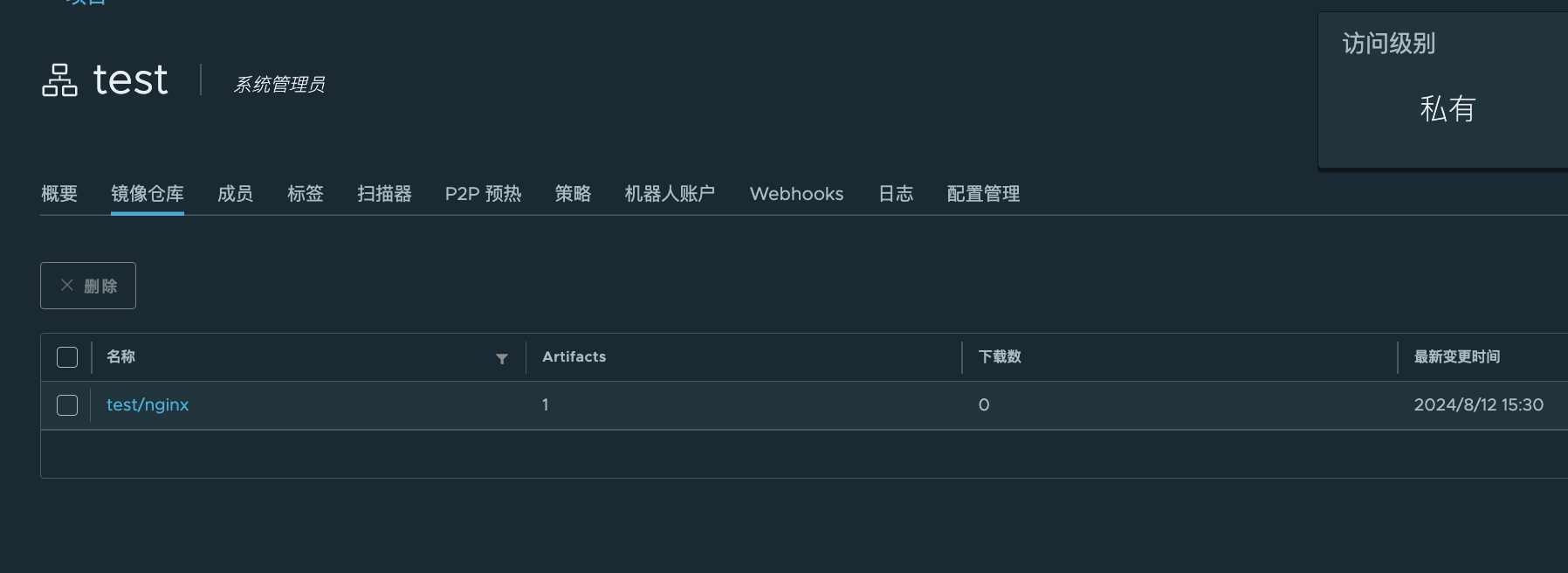Open the test/nginx repository link
The image size is (1568, 573).
148,405
